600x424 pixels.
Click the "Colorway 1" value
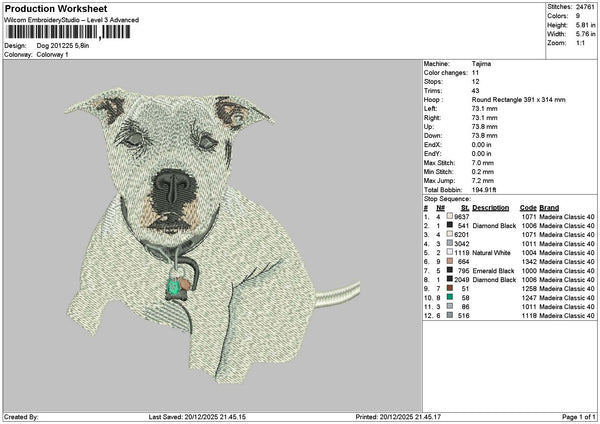point(52,55)
